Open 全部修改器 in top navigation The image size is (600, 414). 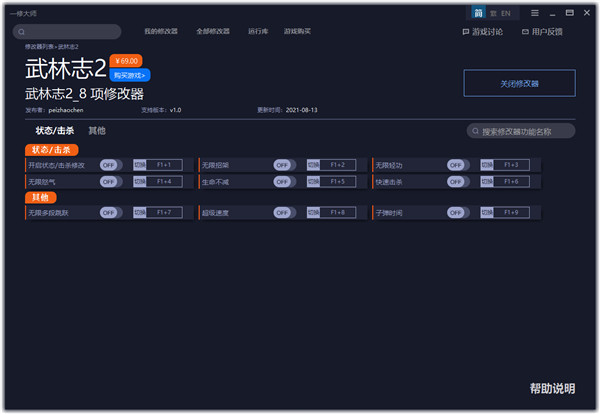pyautogui.click(x=211, y=32)
